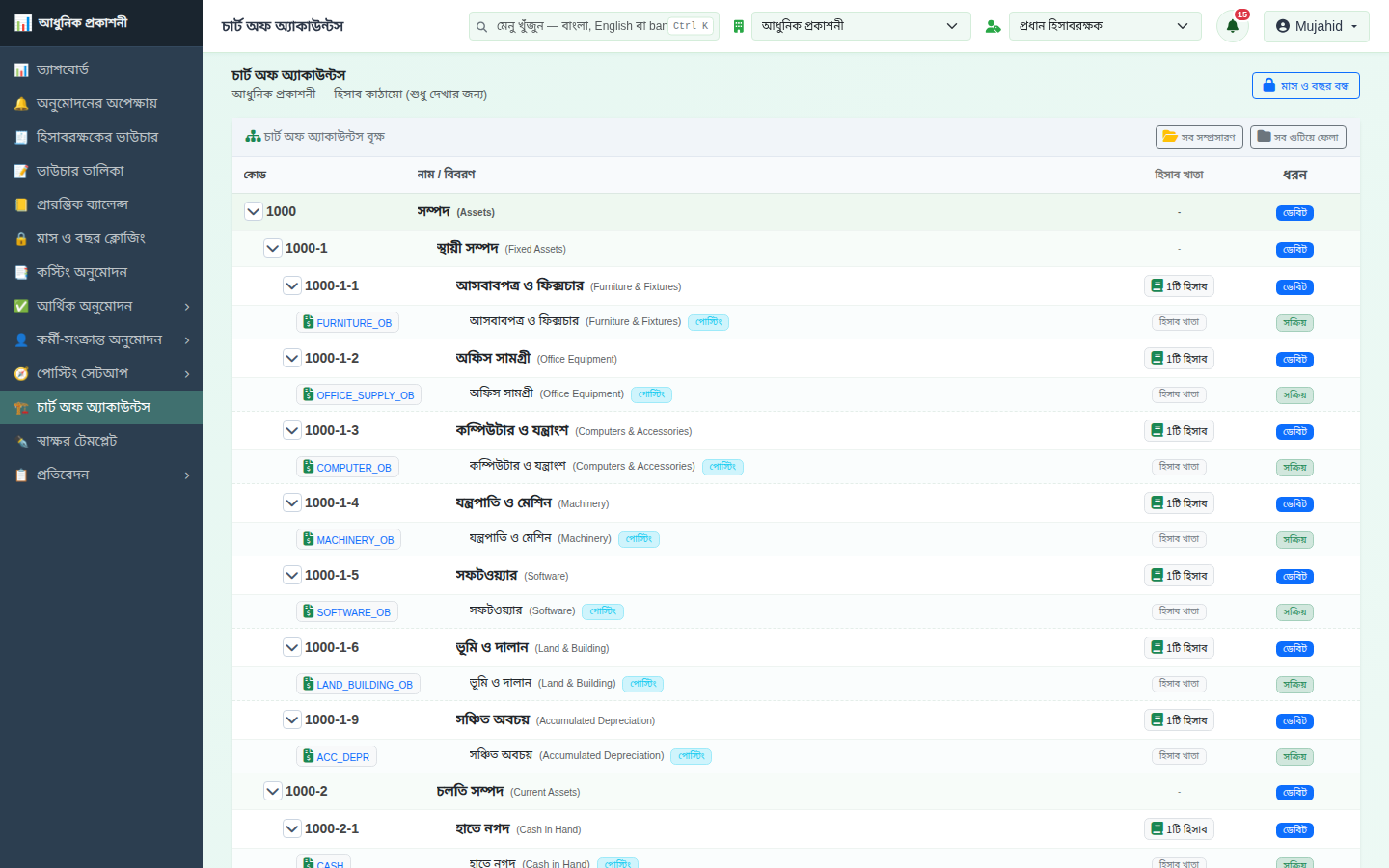The height and width of the screenshot is (868, 1389).
Task: Click the file icon on LAND_BUILDING_OB code
Action: click(309, 684)
